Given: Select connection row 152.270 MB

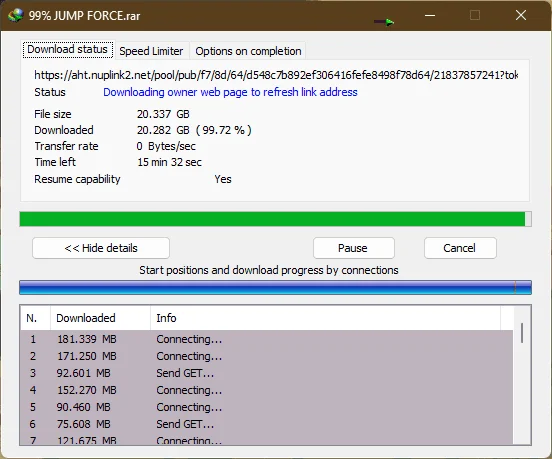Looking at the screenshot, I should [266, 390].
